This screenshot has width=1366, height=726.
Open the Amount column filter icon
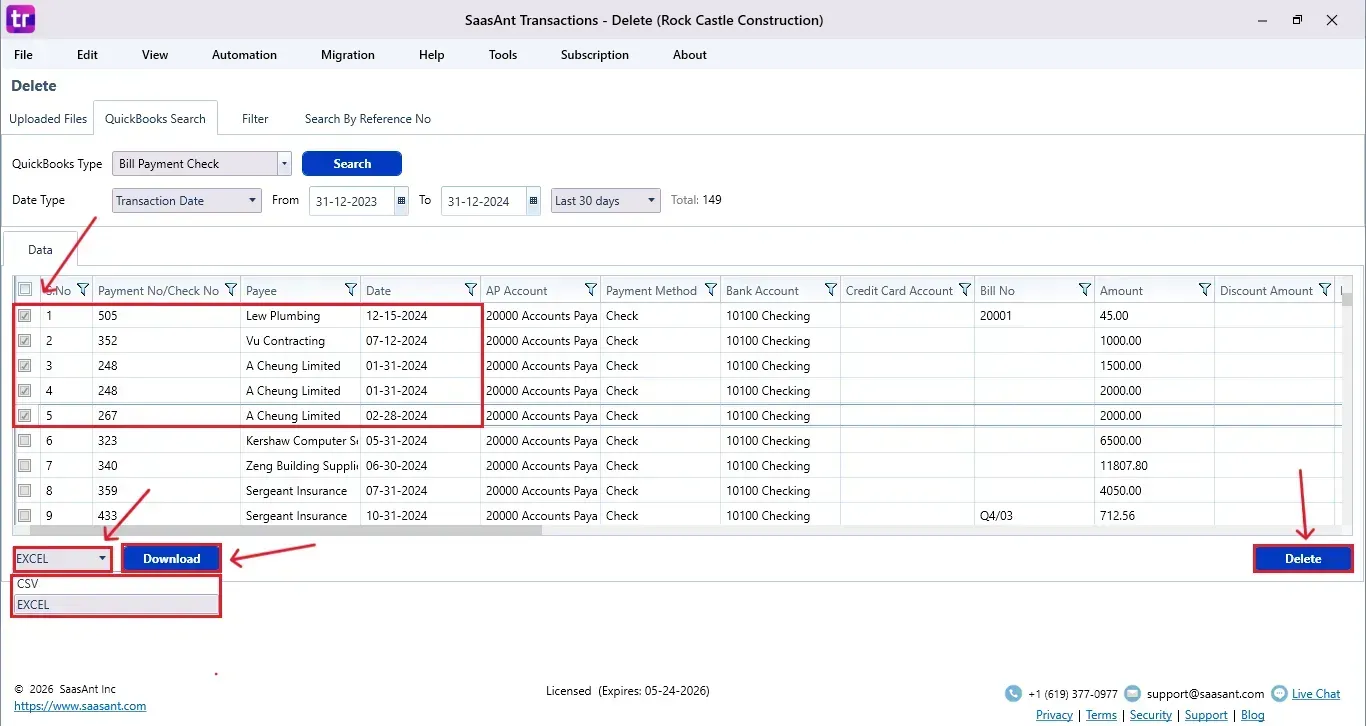(x=1205, y=290)
